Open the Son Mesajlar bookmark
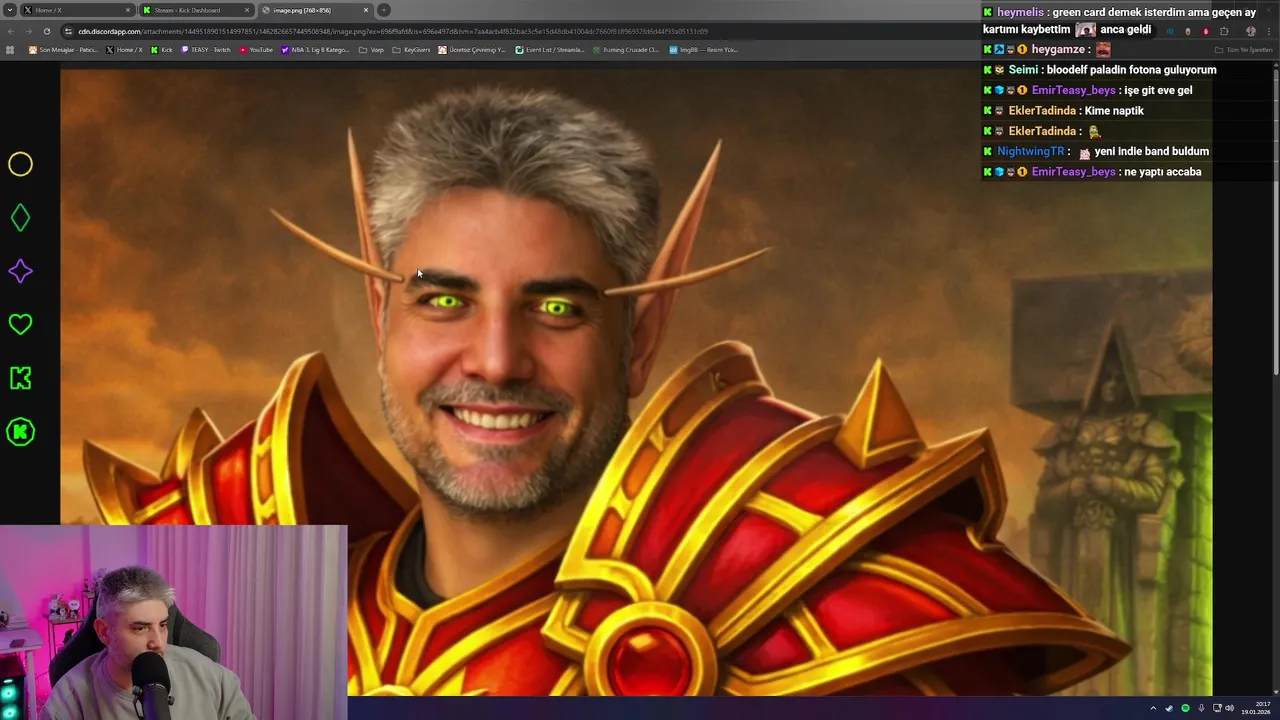 (63, 49)
